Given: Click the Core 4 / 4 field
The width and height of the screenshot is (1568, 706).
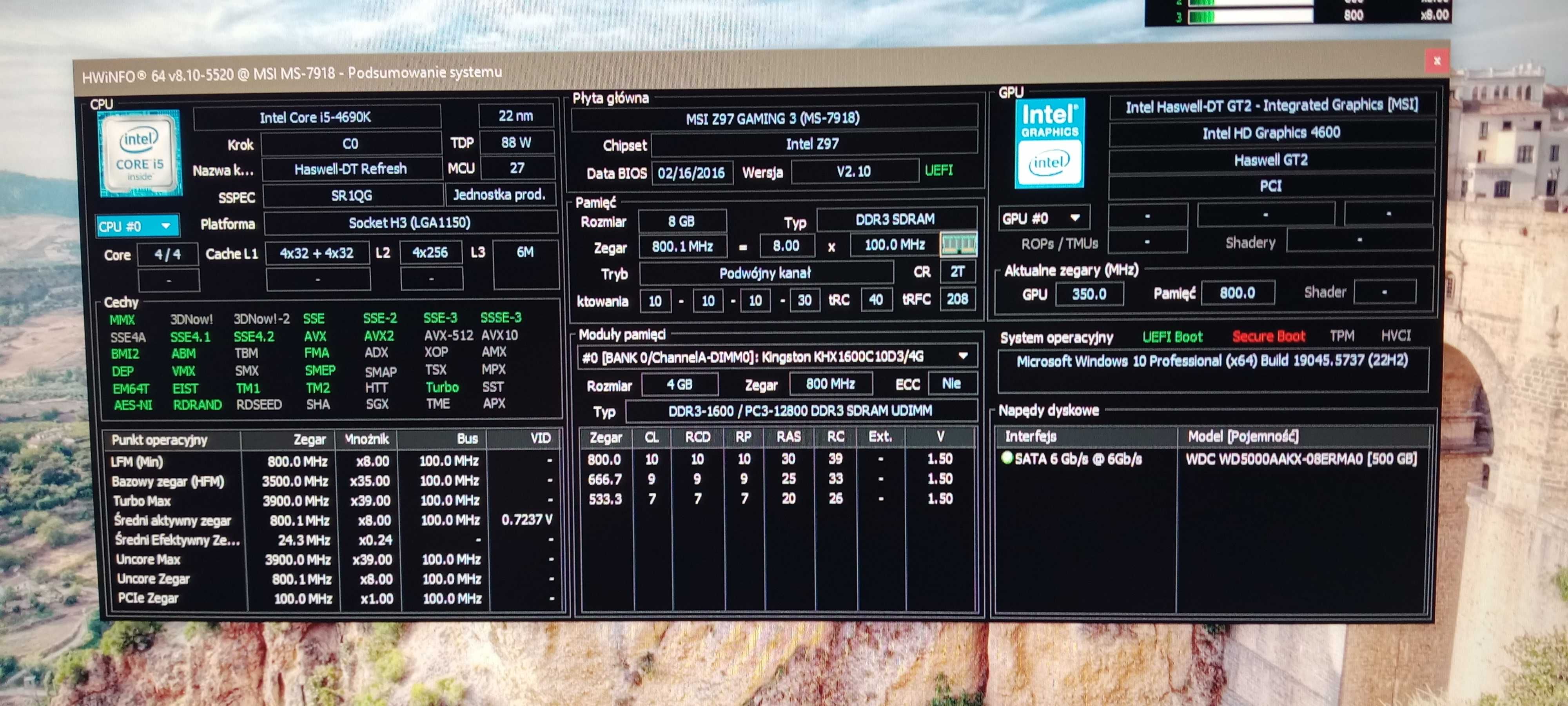Looking at the screenshot, I should [167, 254].
